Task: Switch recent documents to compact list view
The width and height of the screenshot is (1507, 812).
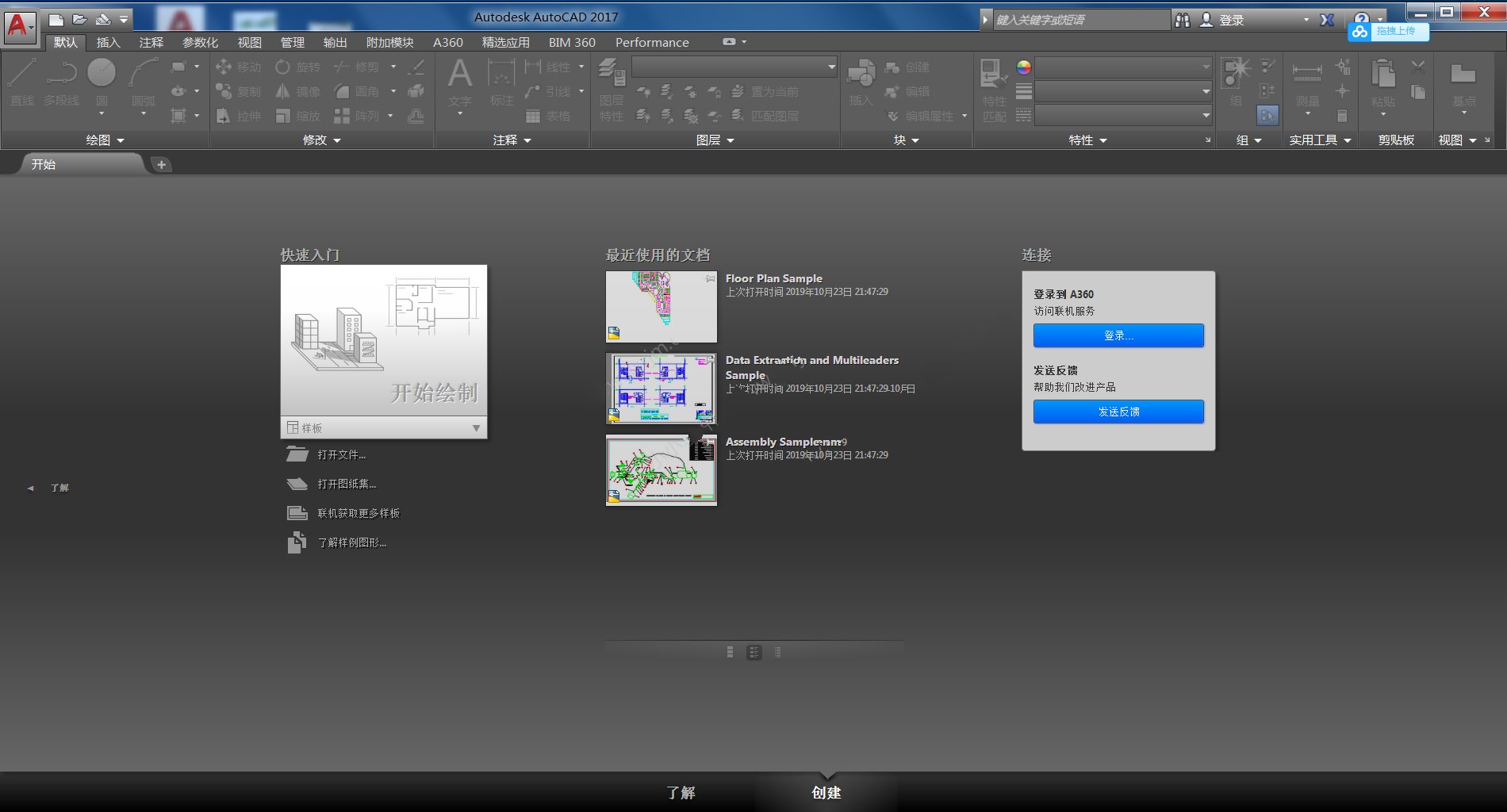Action: 730,652
